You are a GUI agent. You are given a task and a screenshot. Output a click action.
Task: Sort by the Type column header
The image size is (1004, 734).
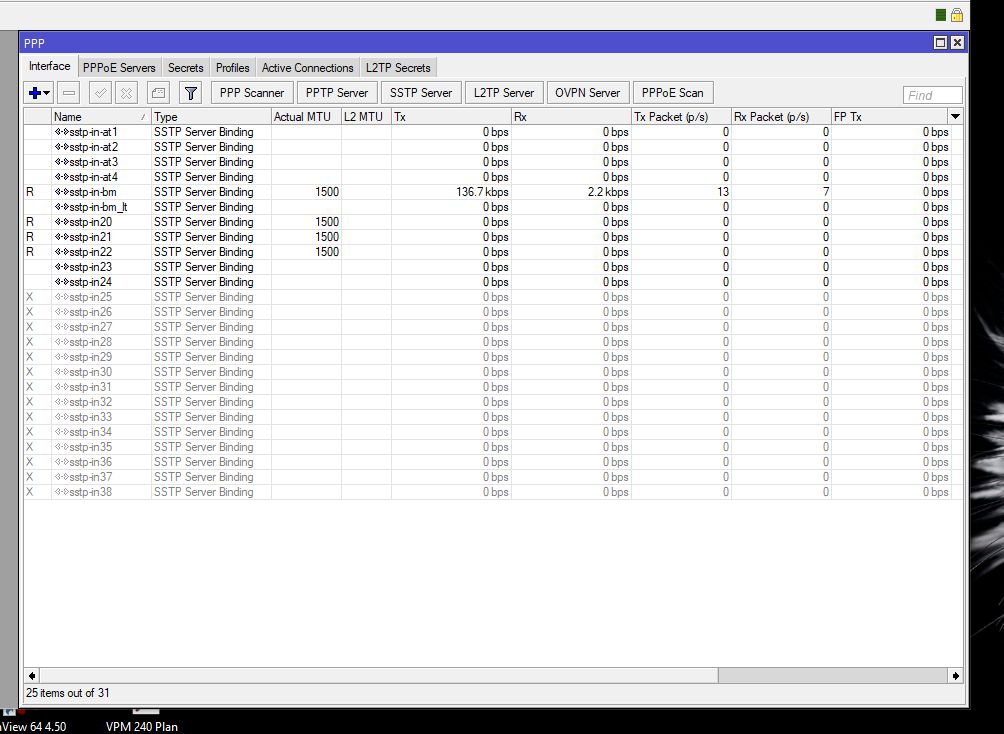pyautogui.click(x=211, y=117)
